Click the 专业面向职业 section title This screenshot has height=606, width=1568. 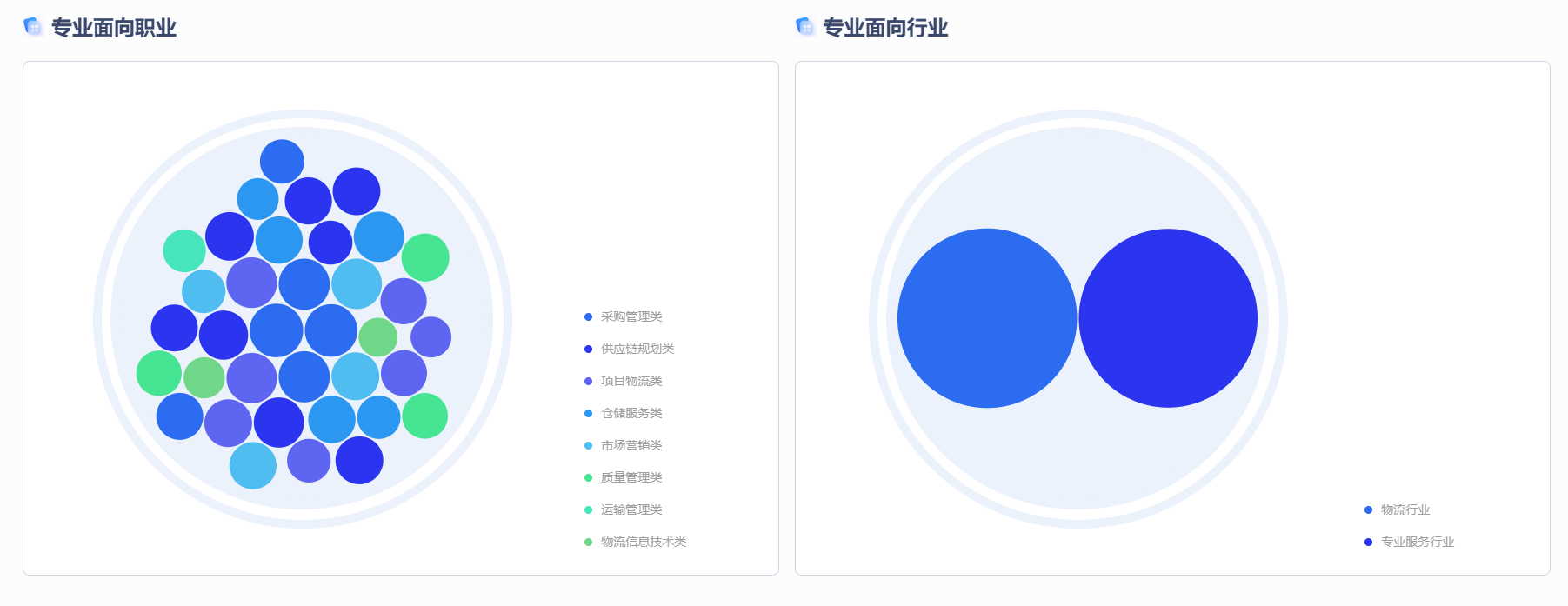114,28
